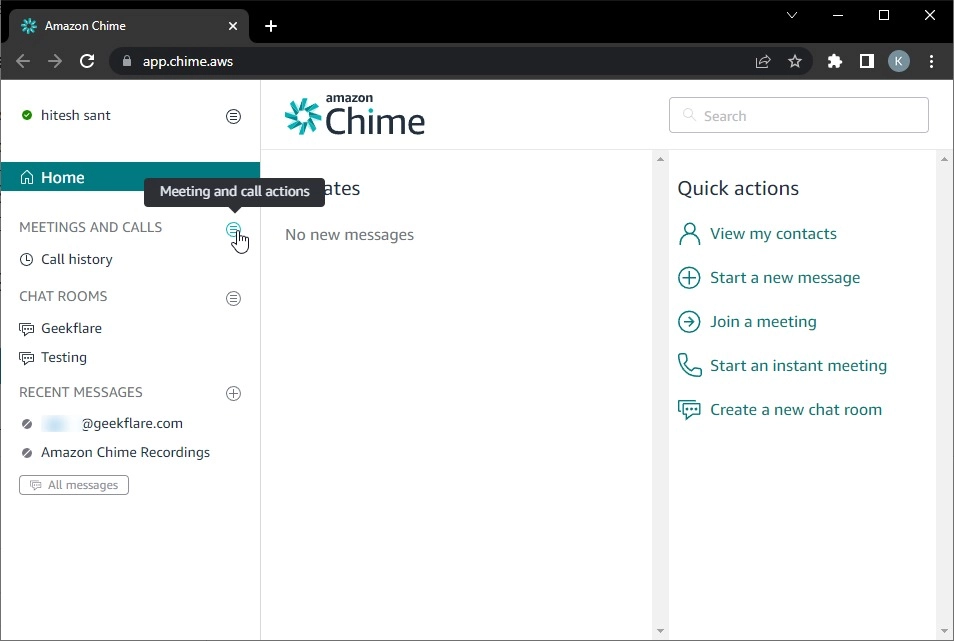Click the arrow circle icon for Join a meeting
The height and width of the screenshot is (641, 954).
(689, 322)
